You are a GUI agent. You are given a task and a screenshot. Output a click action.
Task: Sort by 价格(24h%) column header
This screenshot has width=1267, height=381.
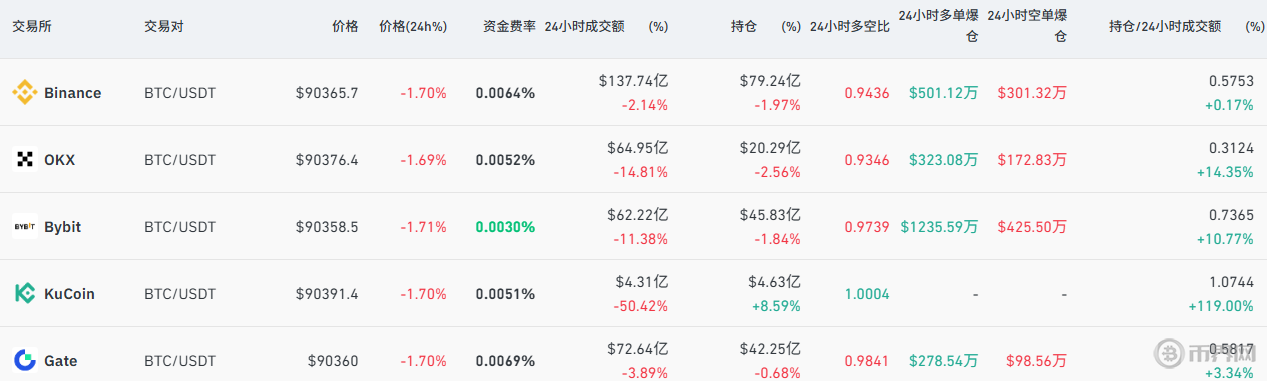(413, 27)
